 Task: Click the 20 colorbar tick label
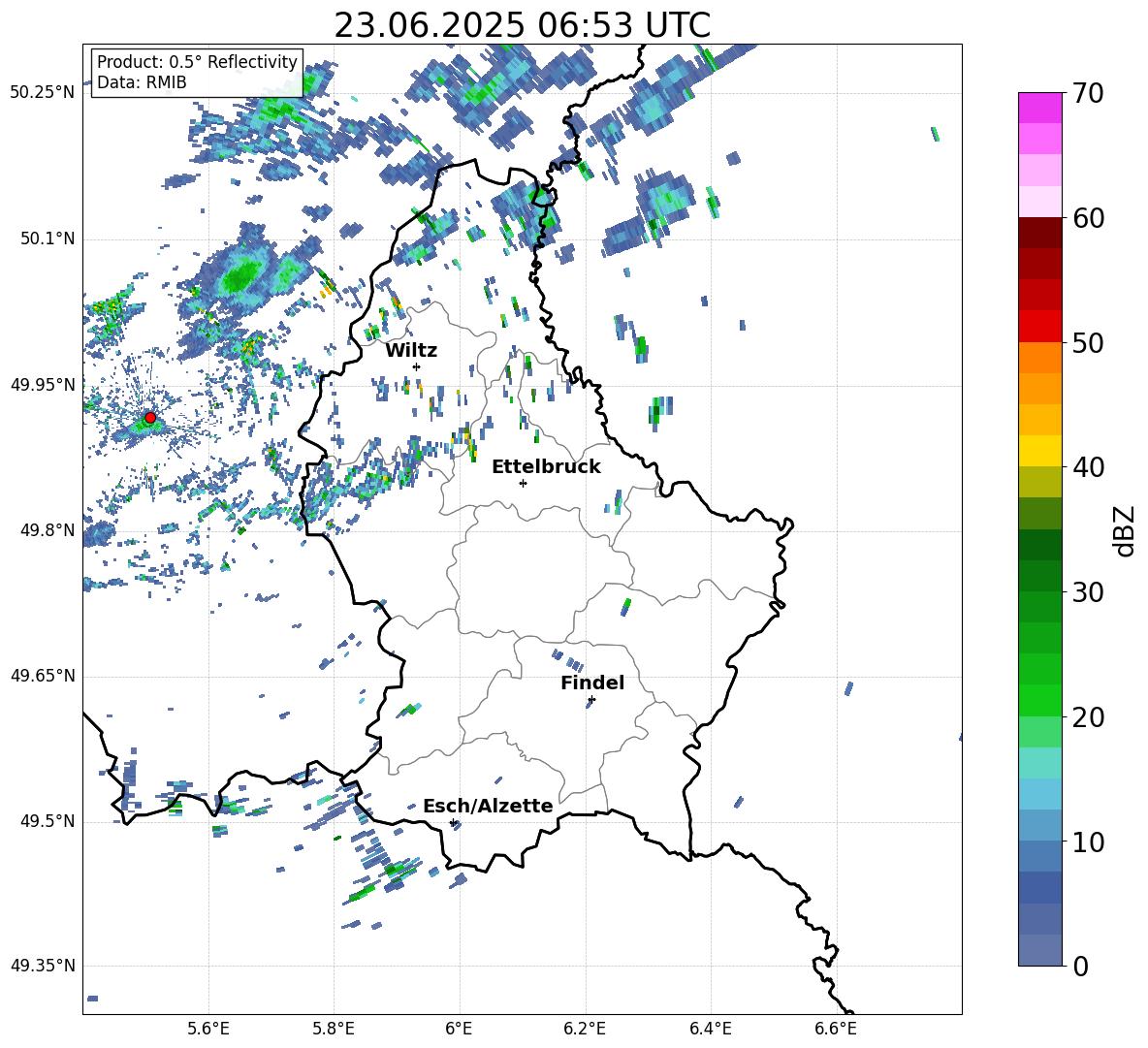click(x=1089, y=717)
